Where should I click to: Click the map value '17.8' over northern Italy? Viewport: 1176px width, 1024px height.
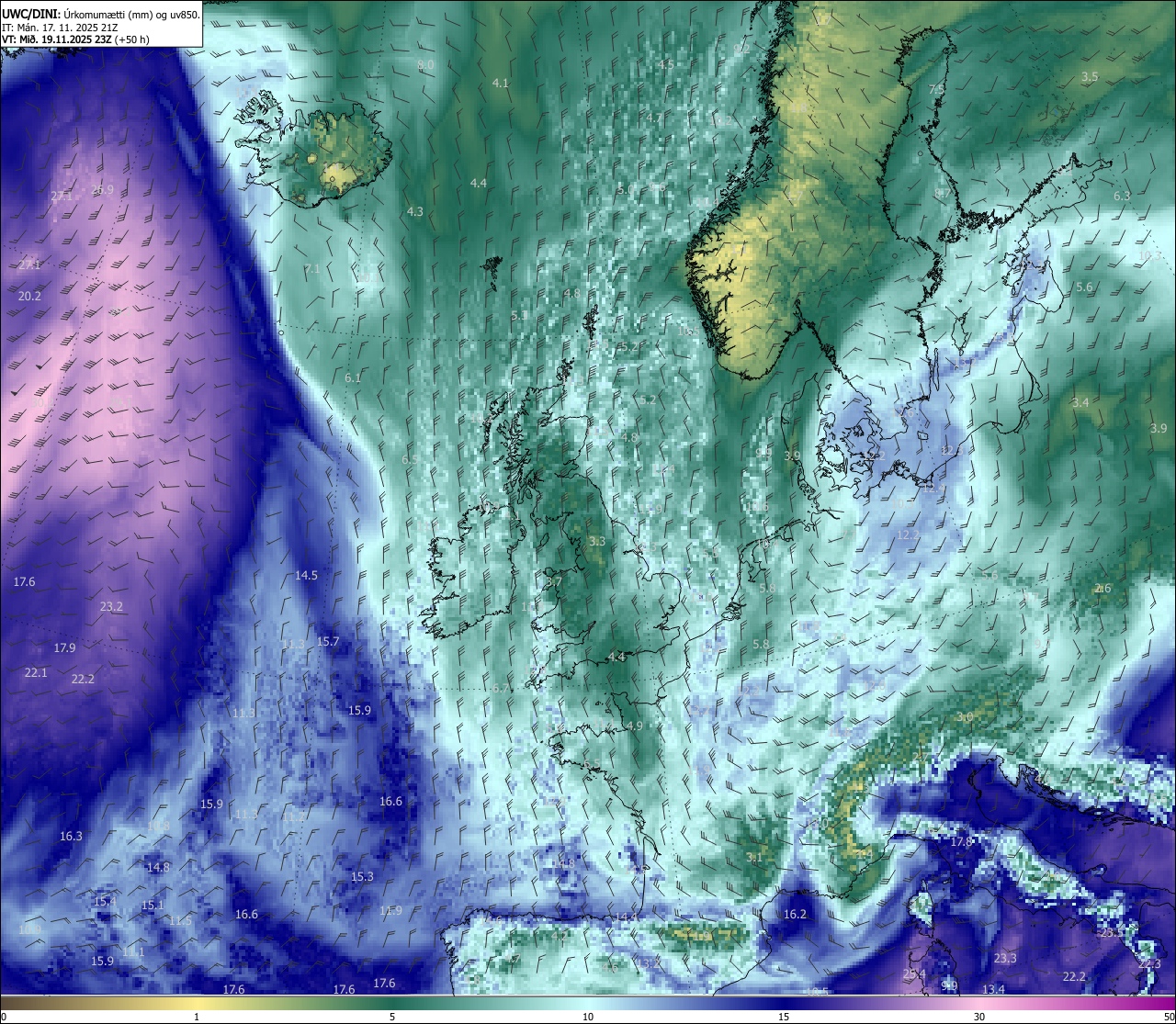pyautogui.click(x=961, y=842)
